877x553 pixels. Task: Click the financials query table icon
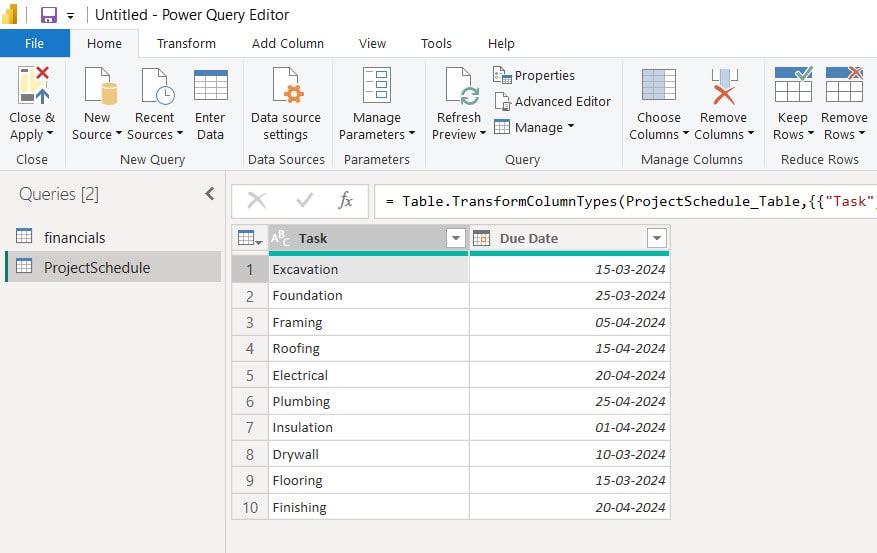[24, 237]
